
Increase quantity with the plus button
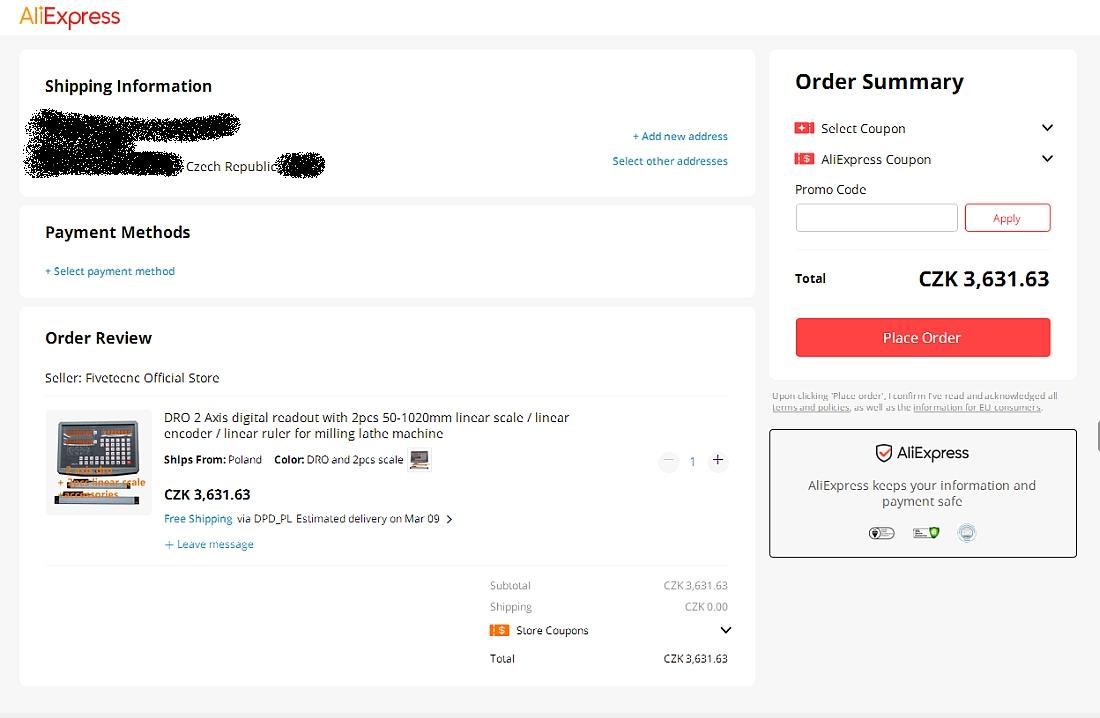tap(717, 461)
